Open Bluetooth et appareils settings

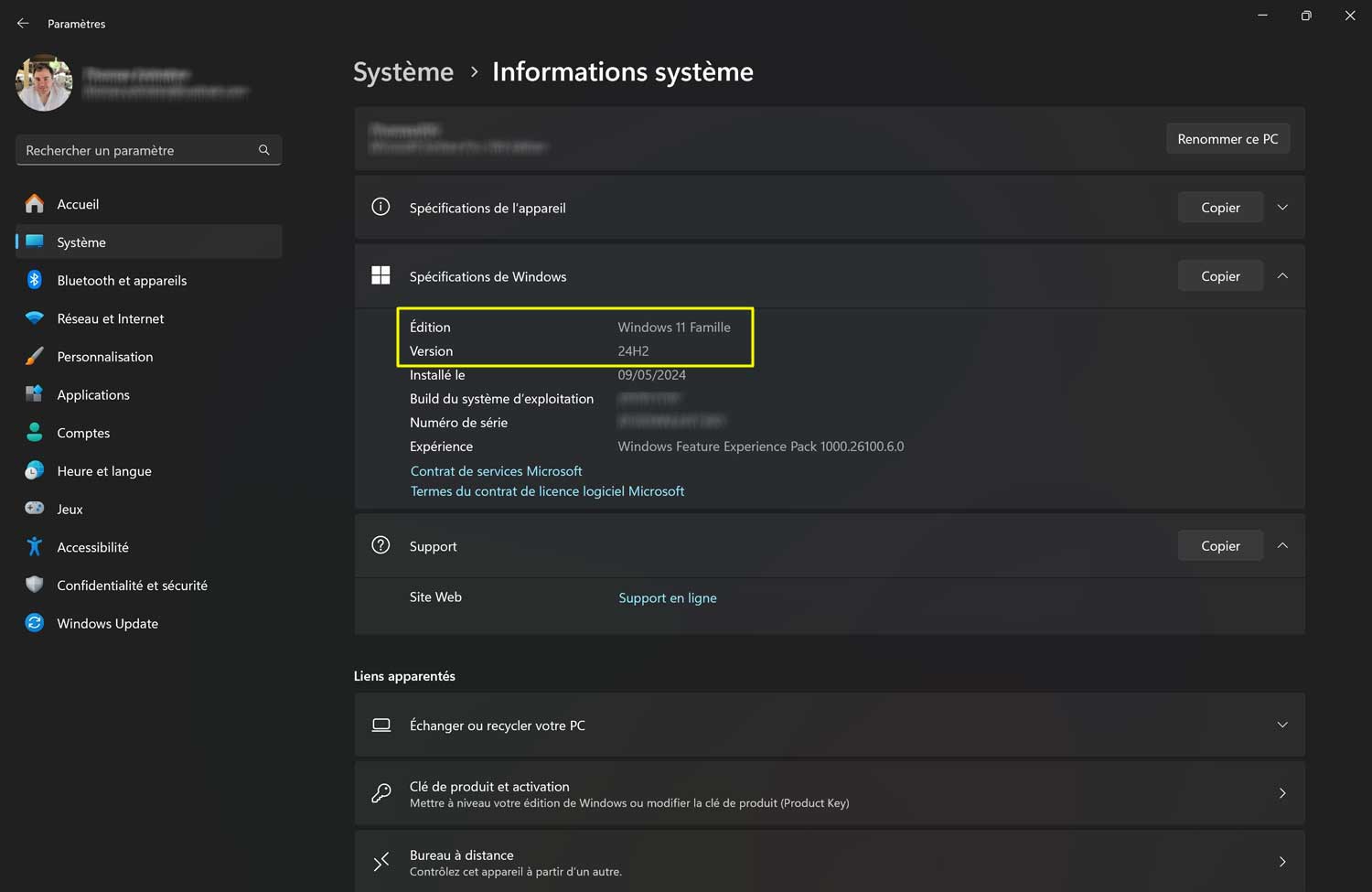click(x=122, y=281)
